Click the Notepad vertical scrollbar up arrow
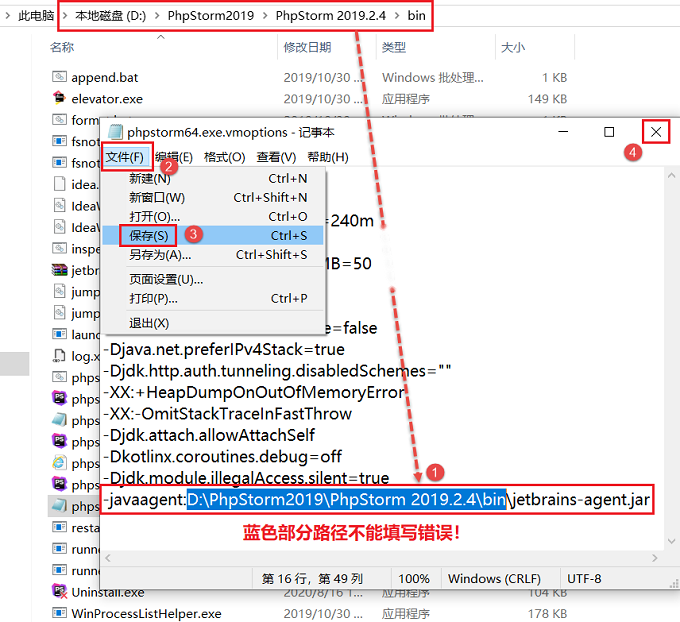Screen dimensions: 680x622 pyautogui.click(x=671, y=176)
